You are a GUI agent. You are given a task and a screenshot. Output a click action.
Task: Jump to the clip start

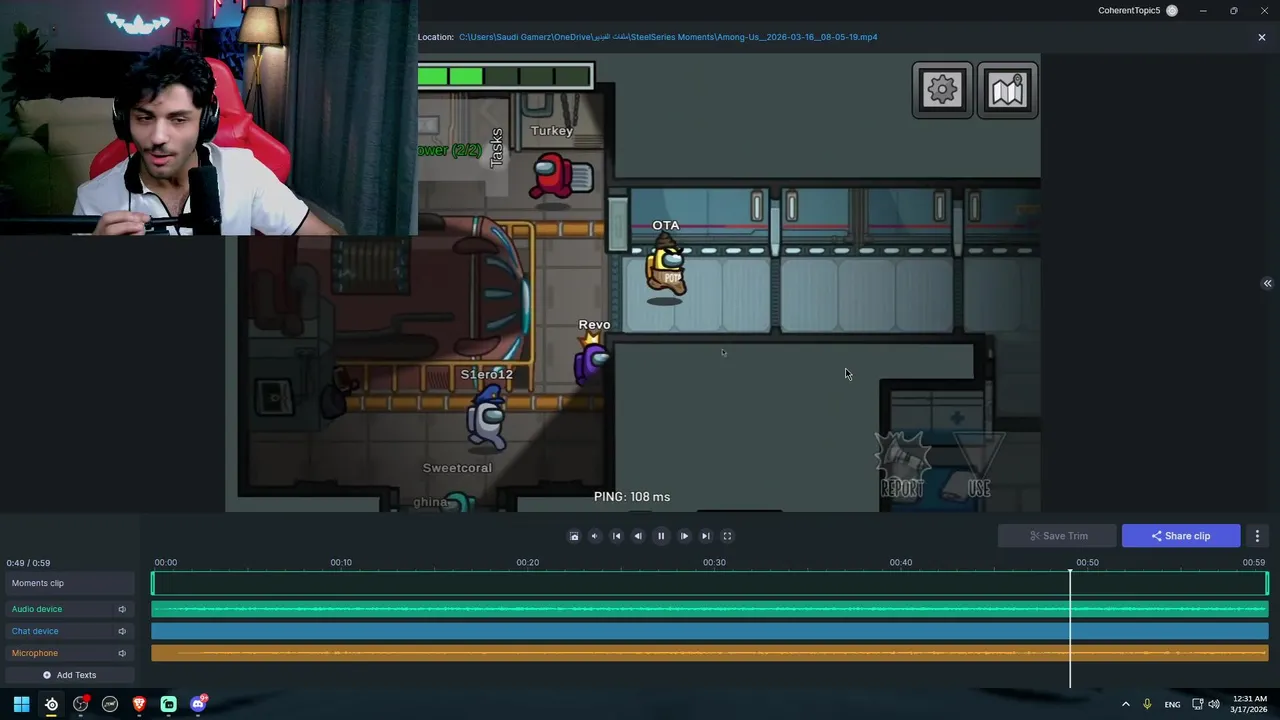[616, 536]
